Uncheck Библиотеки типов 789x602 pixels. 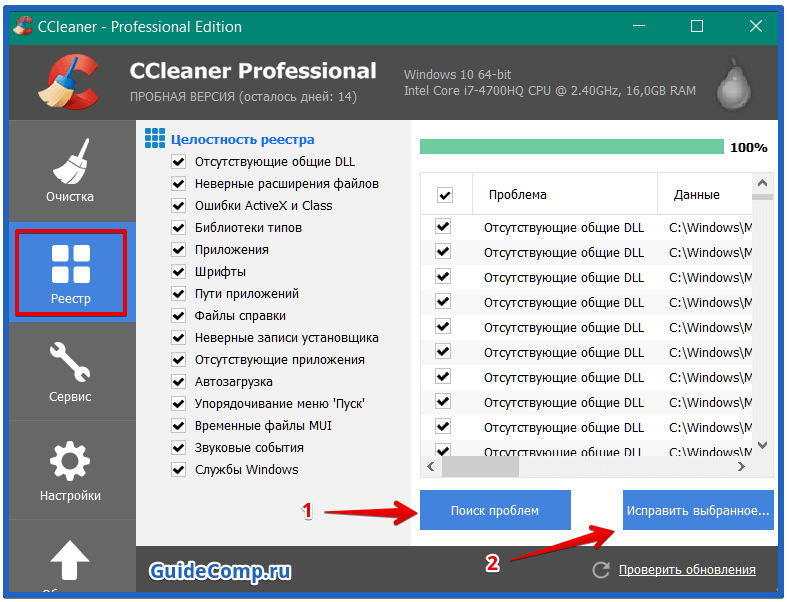[178, 228]
